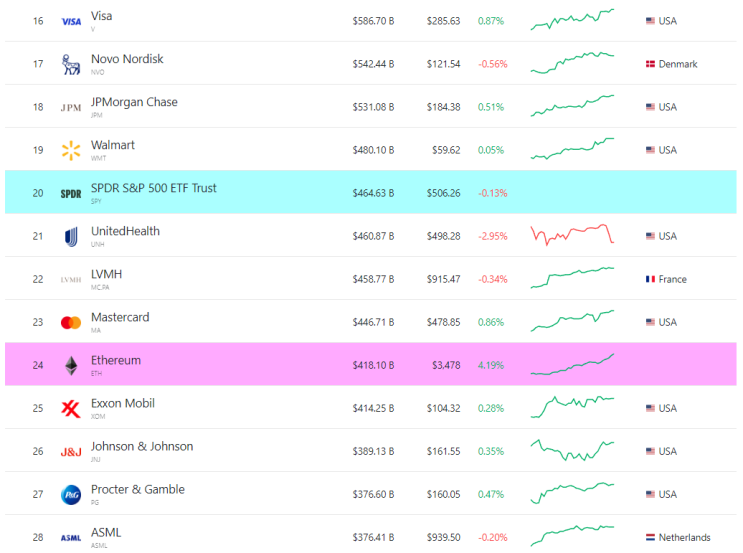Click the Netherlands country label for ASML
The width and height of the screenshot is (743, 553).
[684, 537]
